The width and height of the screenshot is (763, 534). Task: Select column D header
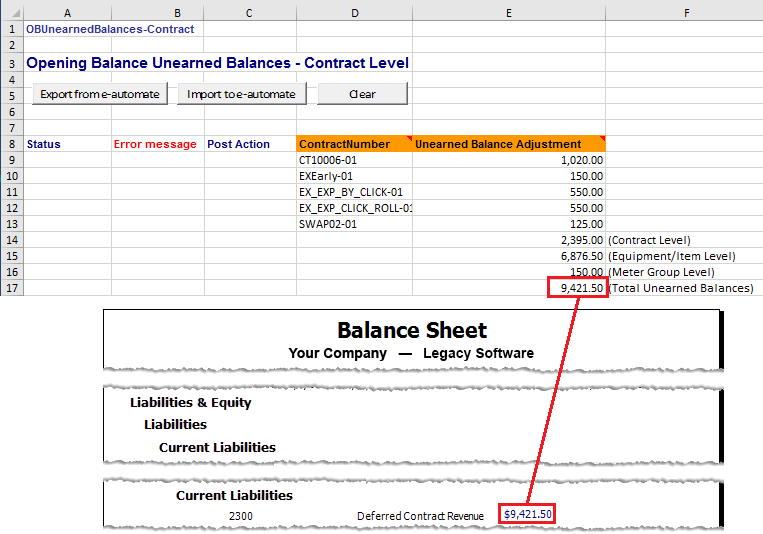coord(354,12)
